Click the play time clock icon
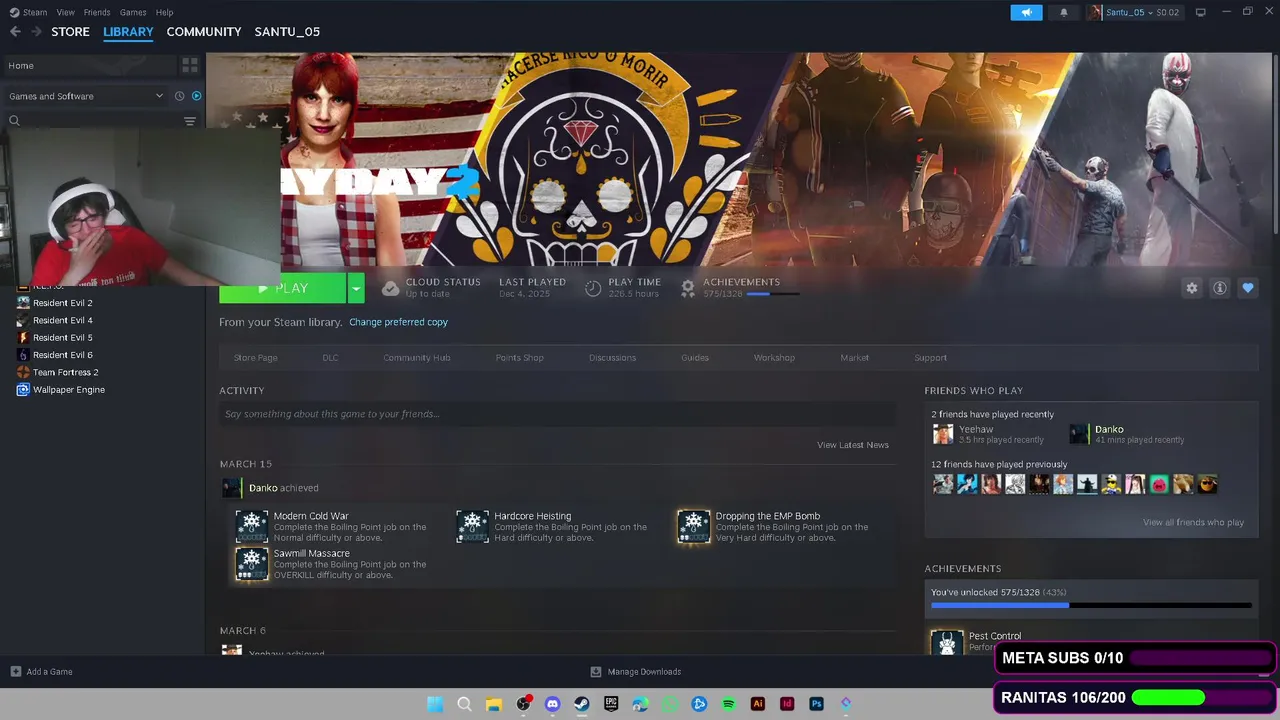1280x720 pixels. click(593, 288)
